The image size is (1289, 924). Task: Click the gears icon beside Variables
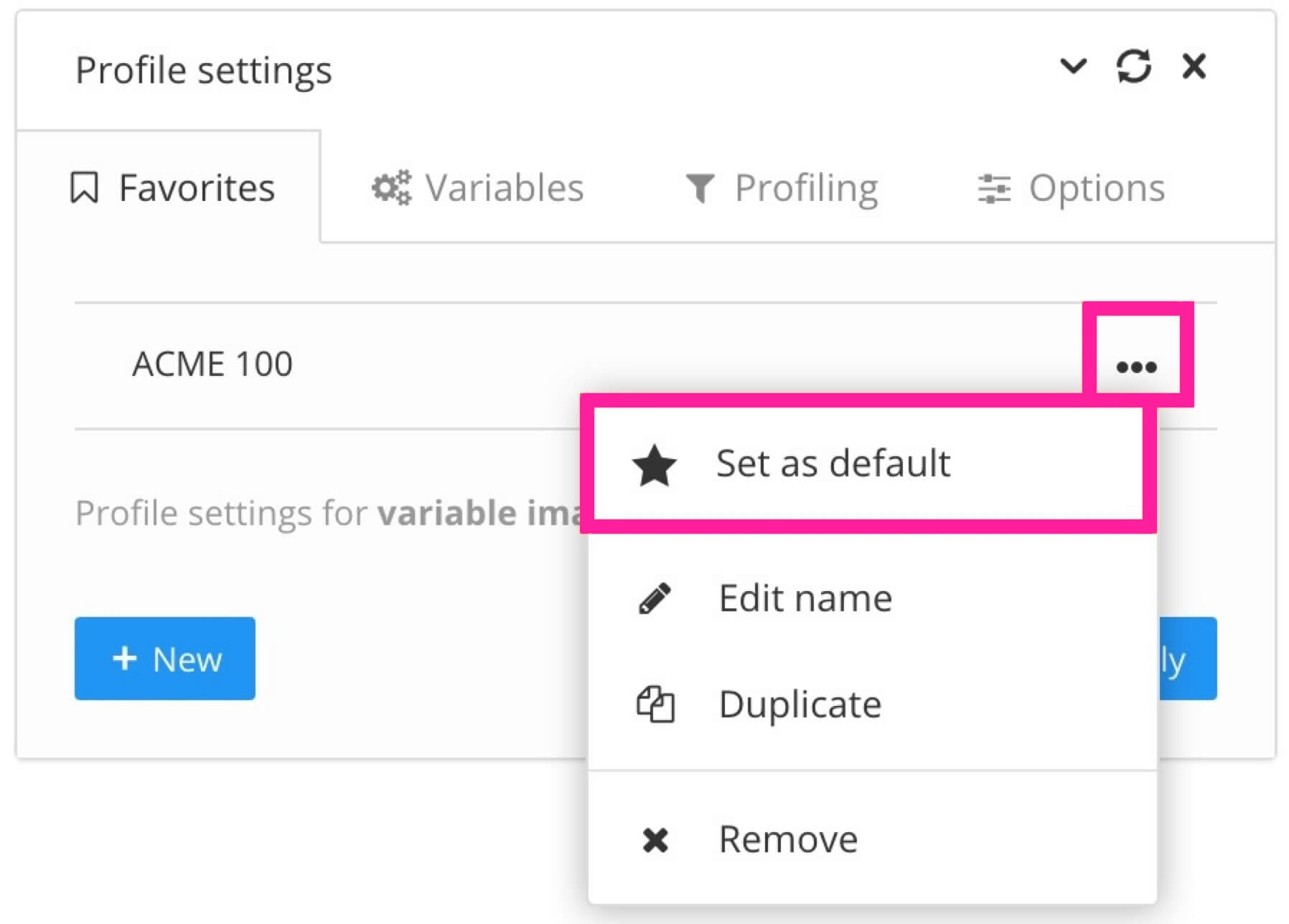391,187
